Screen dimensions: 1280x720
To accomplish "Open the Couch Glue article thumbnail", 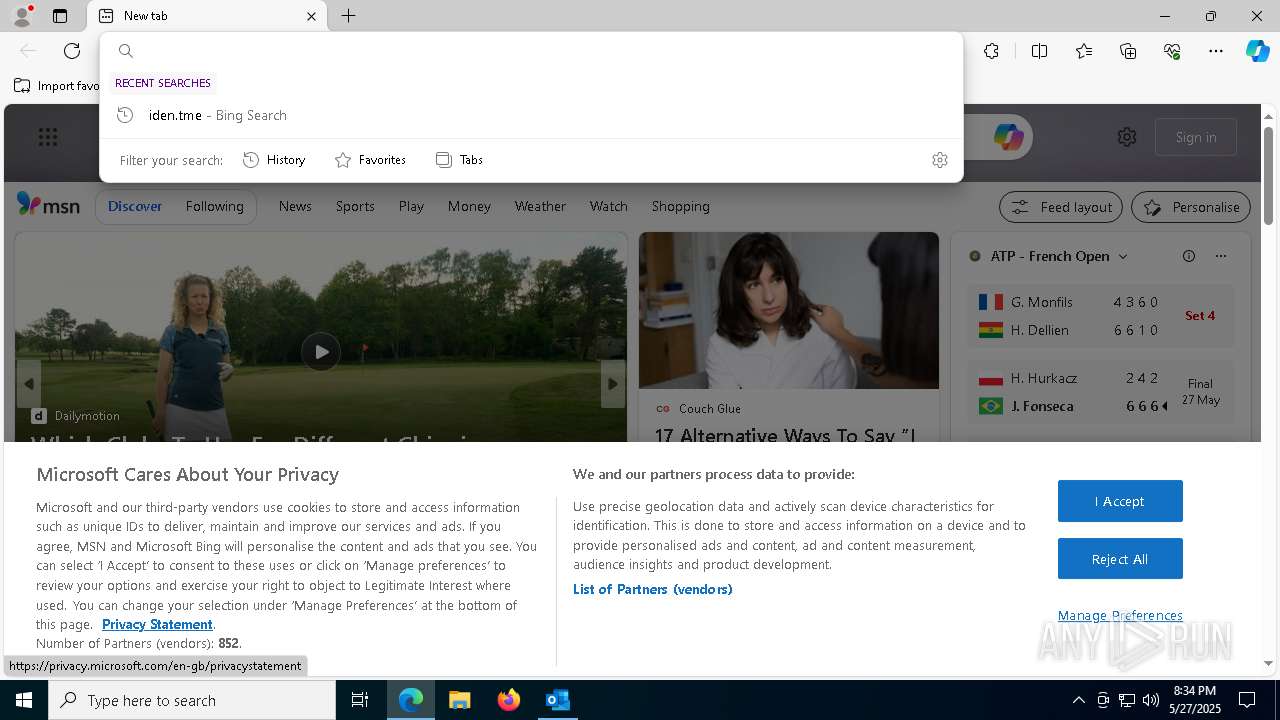I will (789, 310).
